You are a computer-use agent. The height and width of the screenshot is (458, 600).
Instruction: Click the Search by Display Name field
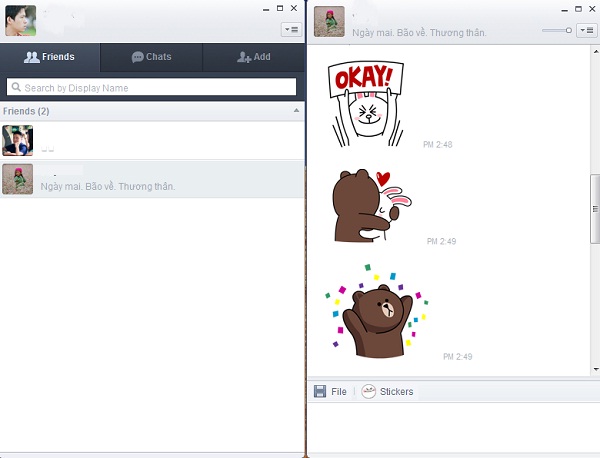point(152,87)
